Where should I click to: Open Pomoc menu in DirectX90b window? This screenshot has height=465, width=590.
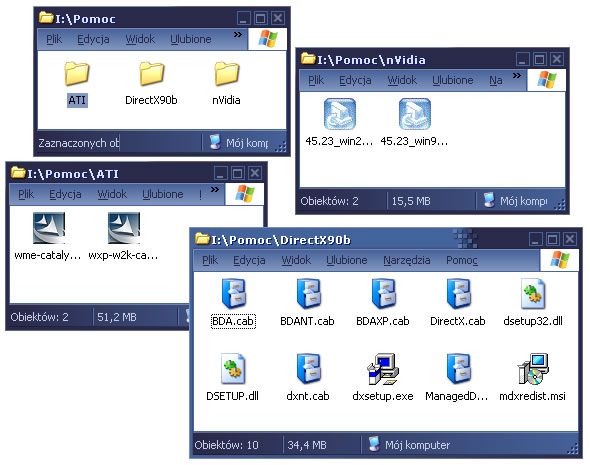pos(462,260)
